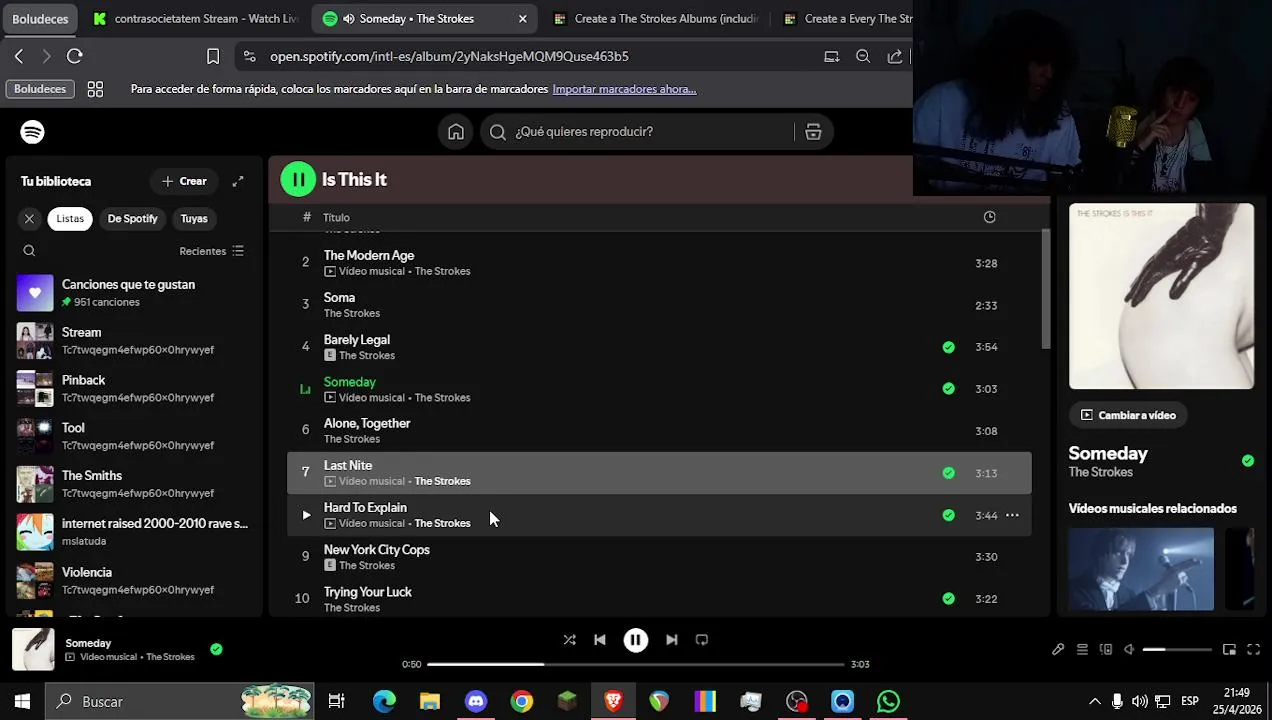This screenshot has height=720, width=1272.
Task: Click the track list scrollbar
Action: [x=1045, y=289]
